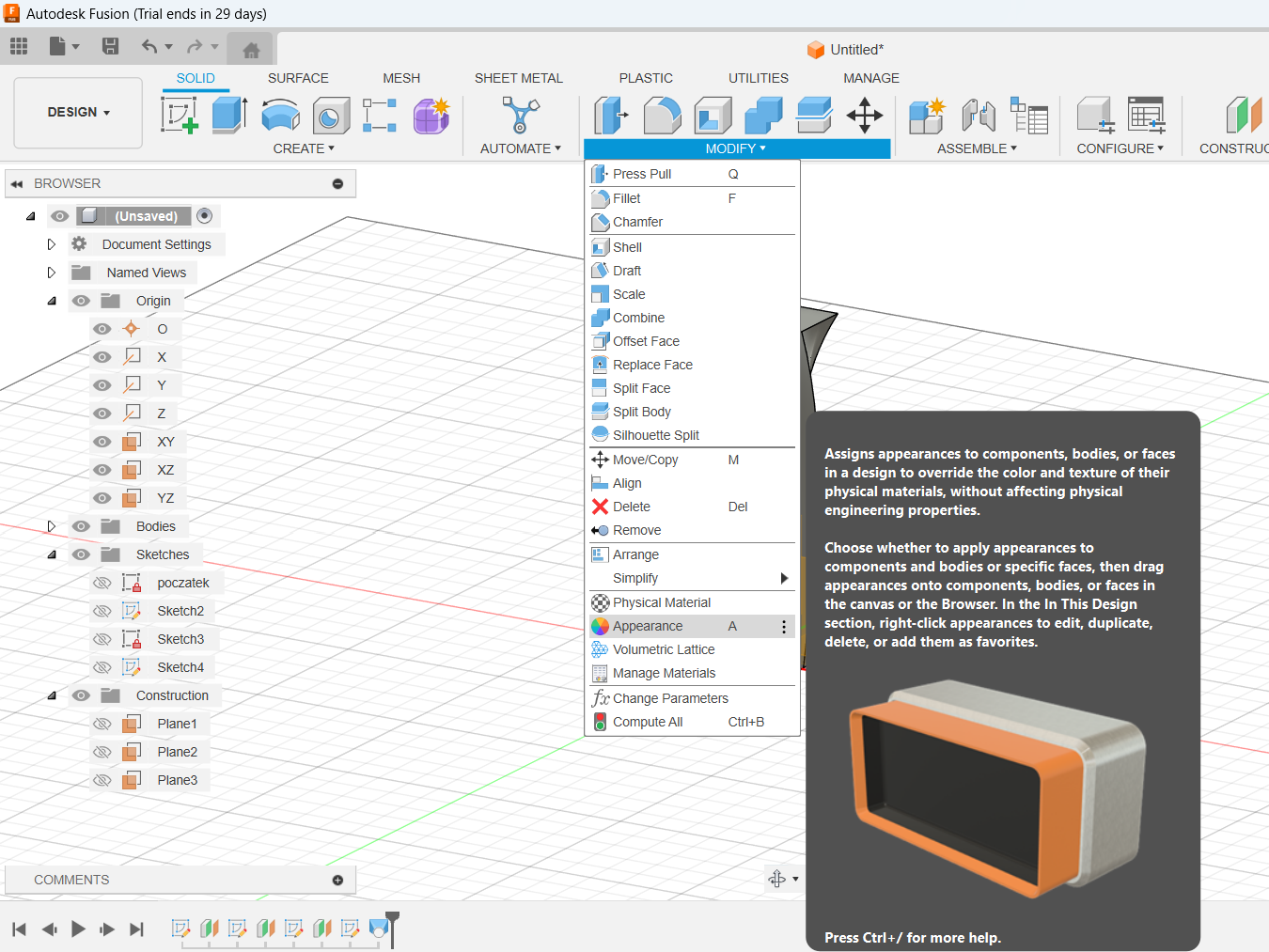Select the Fillet toolbar icon
This screenshot has height=952, width=1269.
point(662,116)
